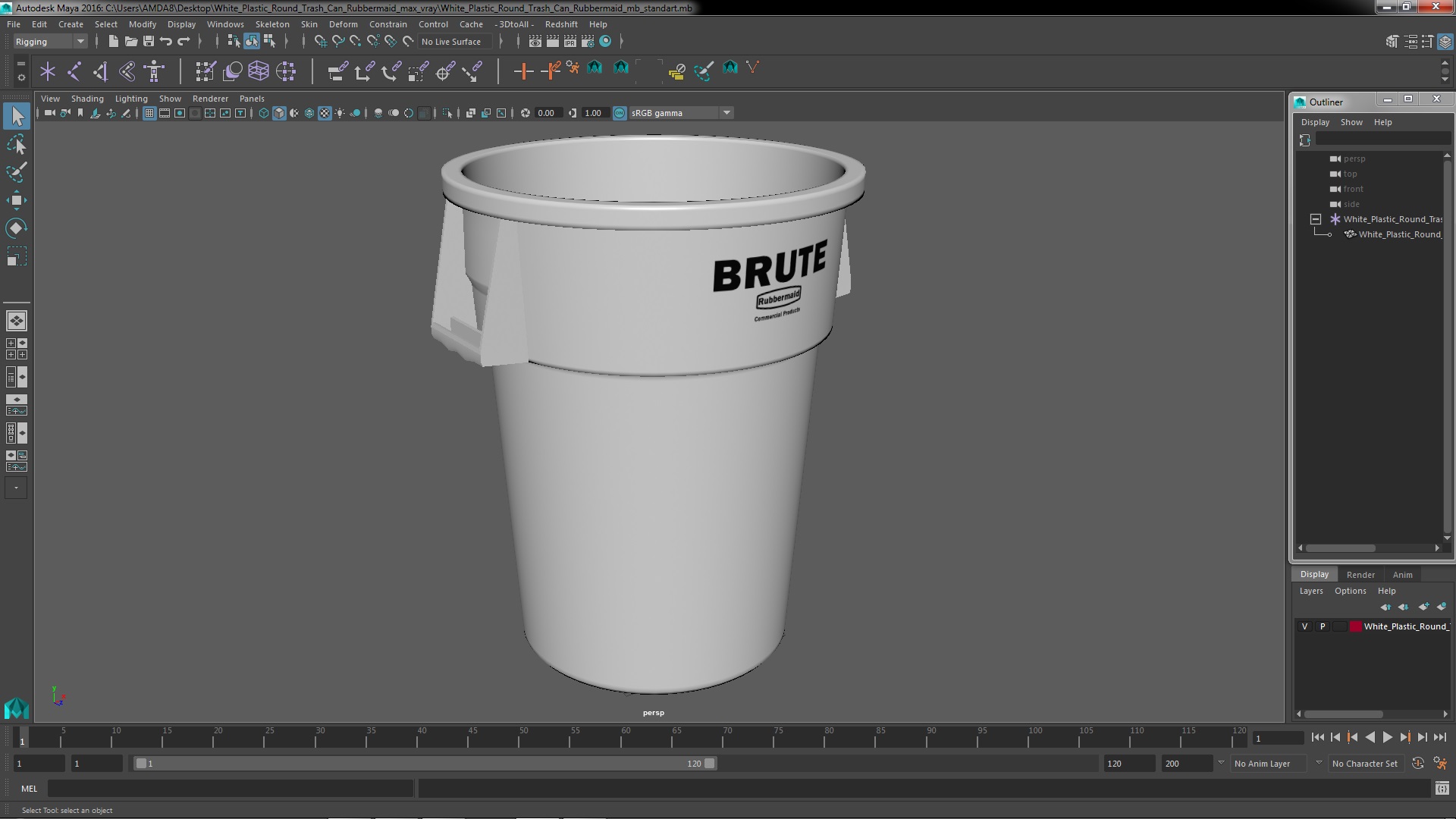
Task: Create a lattice deformer from shelf
Action: 259,71
